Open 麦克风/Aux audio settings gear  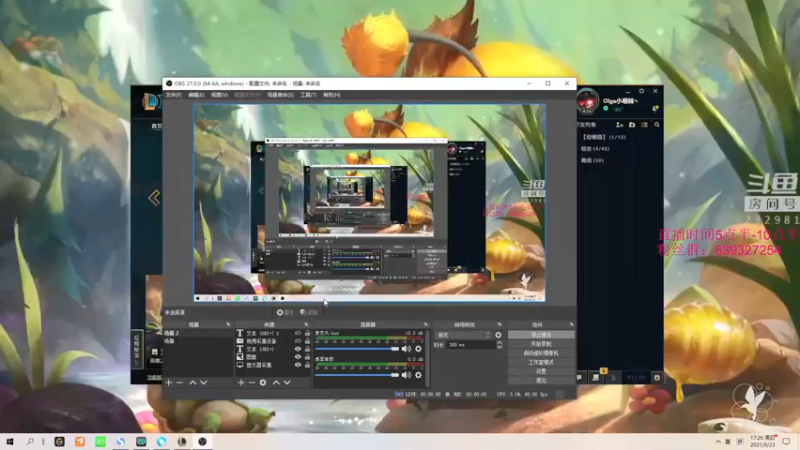coord(418,349)
